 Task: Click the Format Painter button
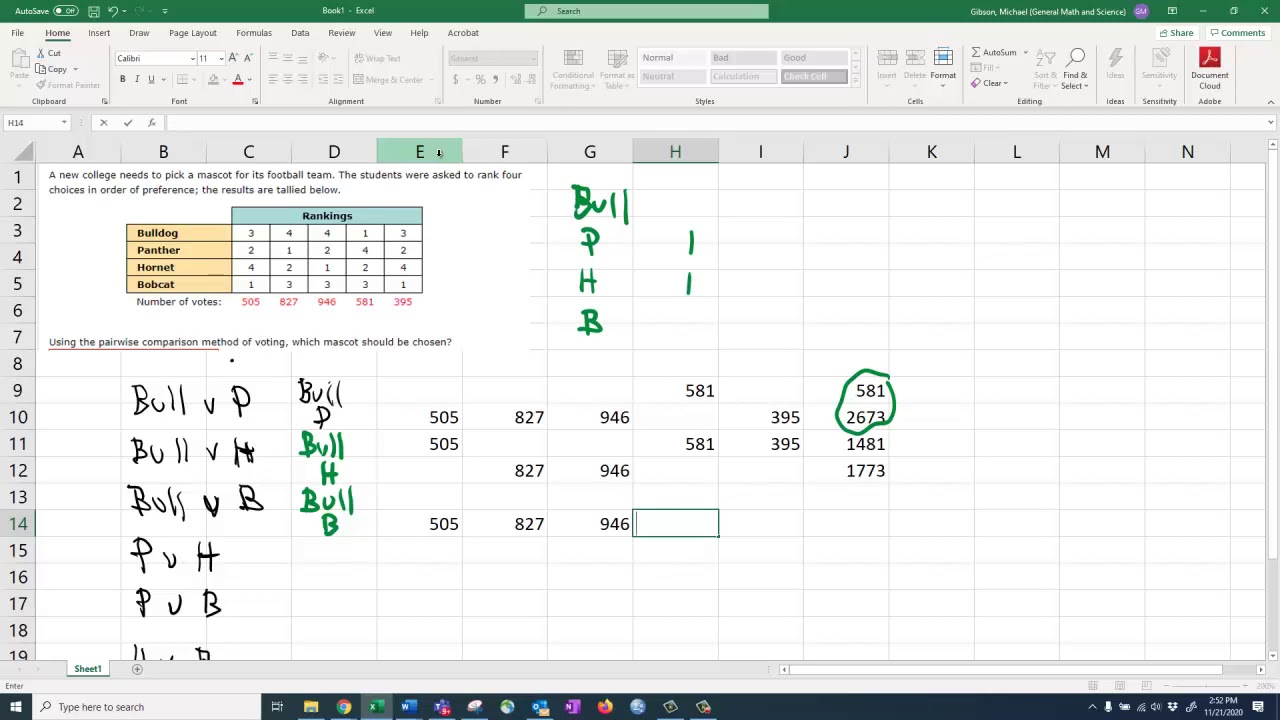[68, 85]
